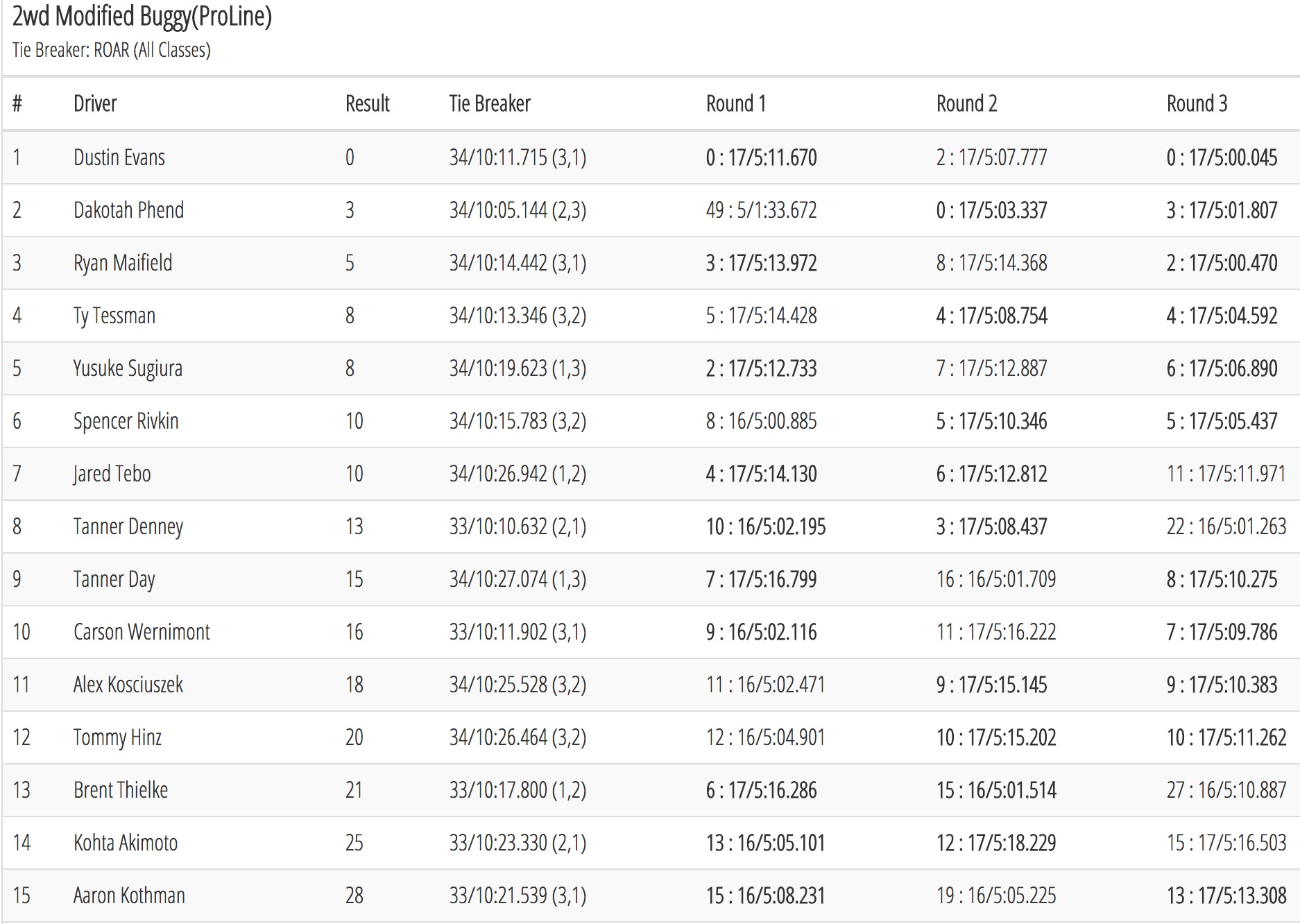Click Round 1 result 49 : 5/1:33.672
Image resolution: width=1300 pixels, height=924 pixels.
[x=762, y=210]
